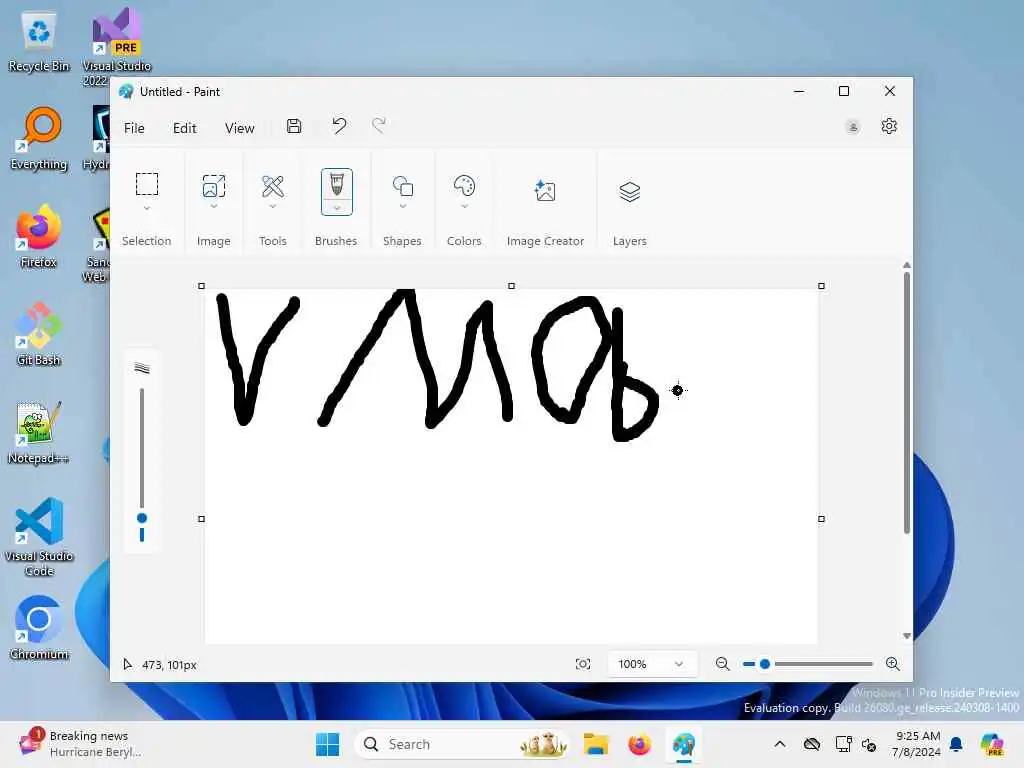Select the Git Bash desktop shortcut

39,334
